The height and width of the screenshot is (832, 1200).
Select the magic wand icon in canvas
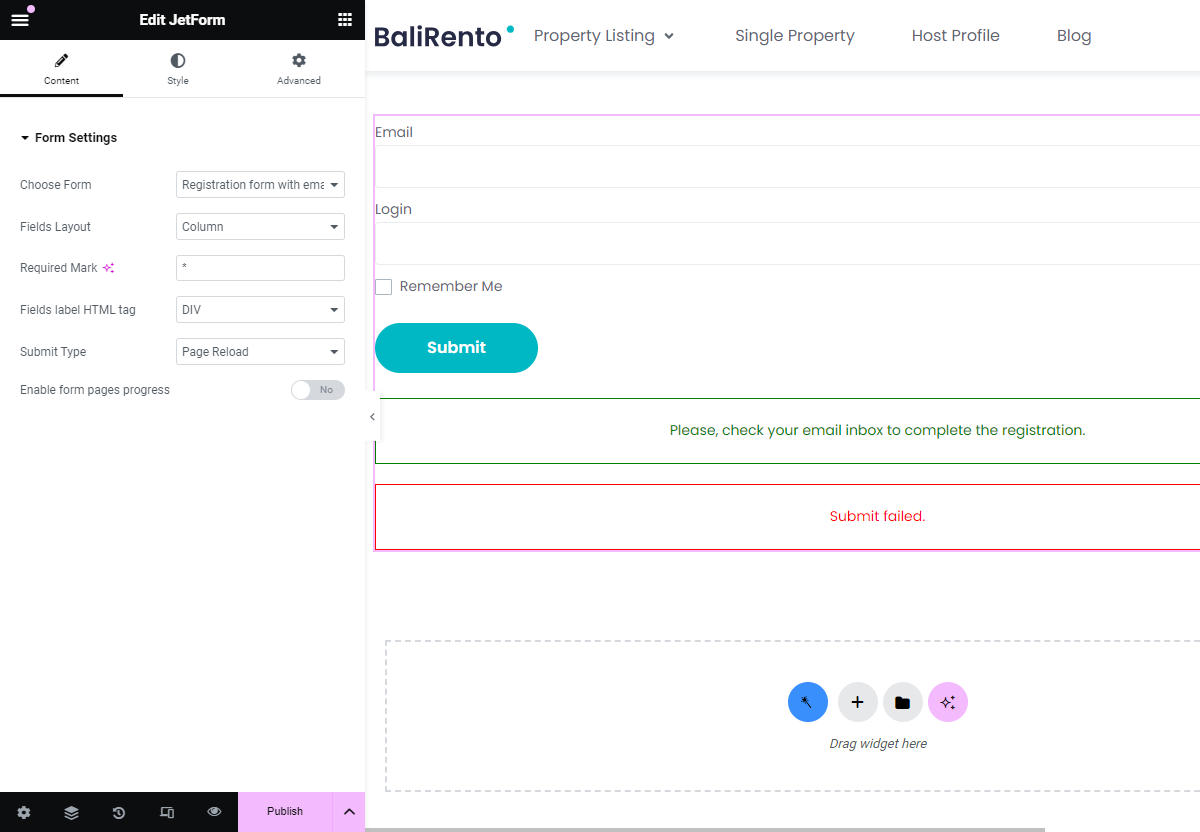[x=808, y=702]
